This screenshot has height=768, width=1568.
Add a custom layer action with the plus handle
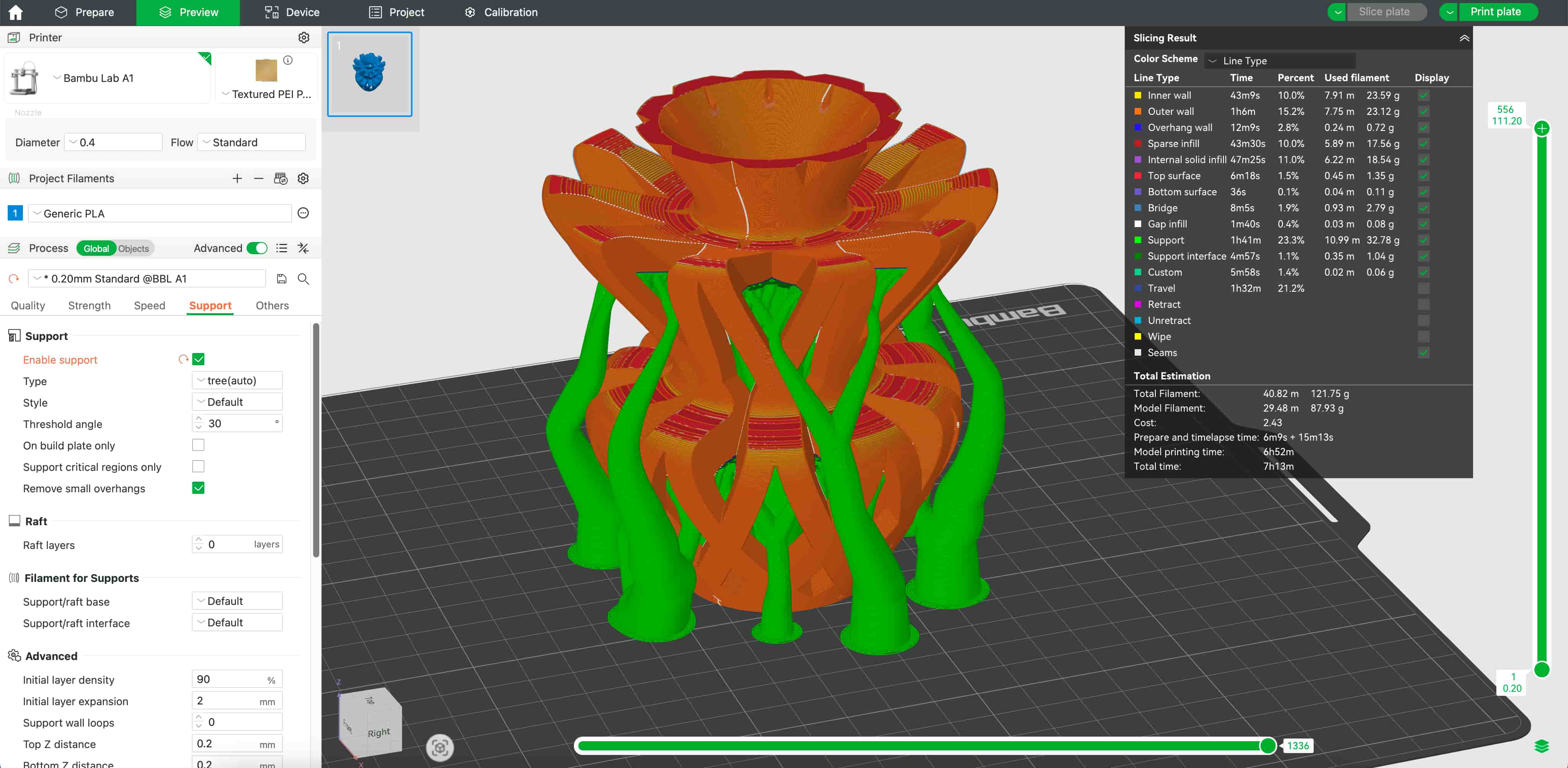(x=1541, y=128)
